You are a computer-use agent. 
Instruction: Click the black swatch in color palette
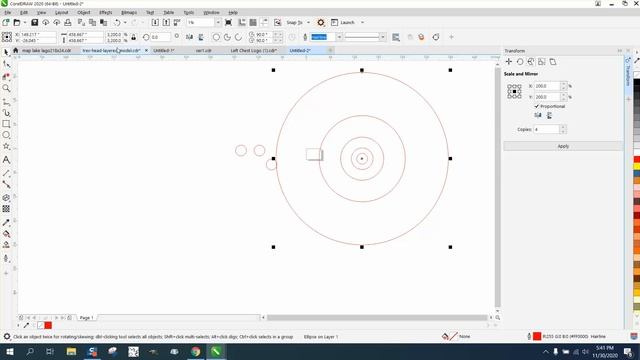pyautogui.click(x=637, y=83)
